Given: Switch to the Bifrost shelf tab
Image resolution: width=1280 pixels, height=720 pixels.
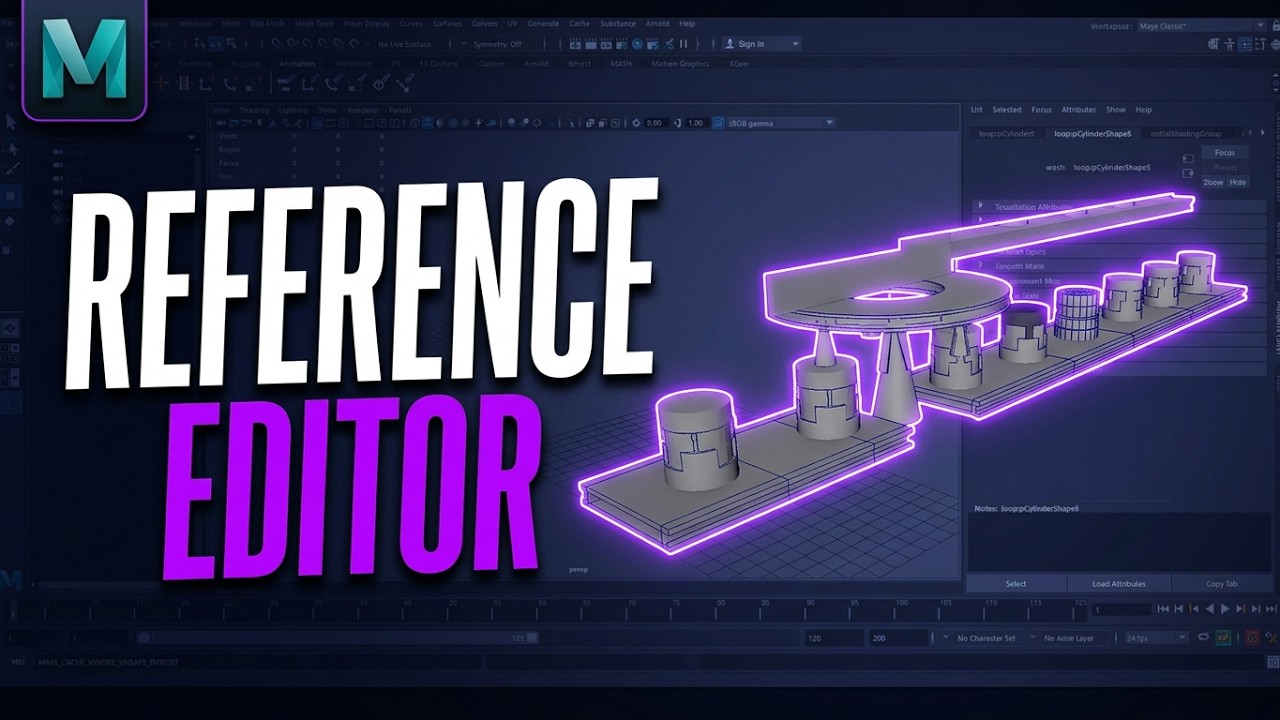Looking at the screenshot, I should point(579,63).
